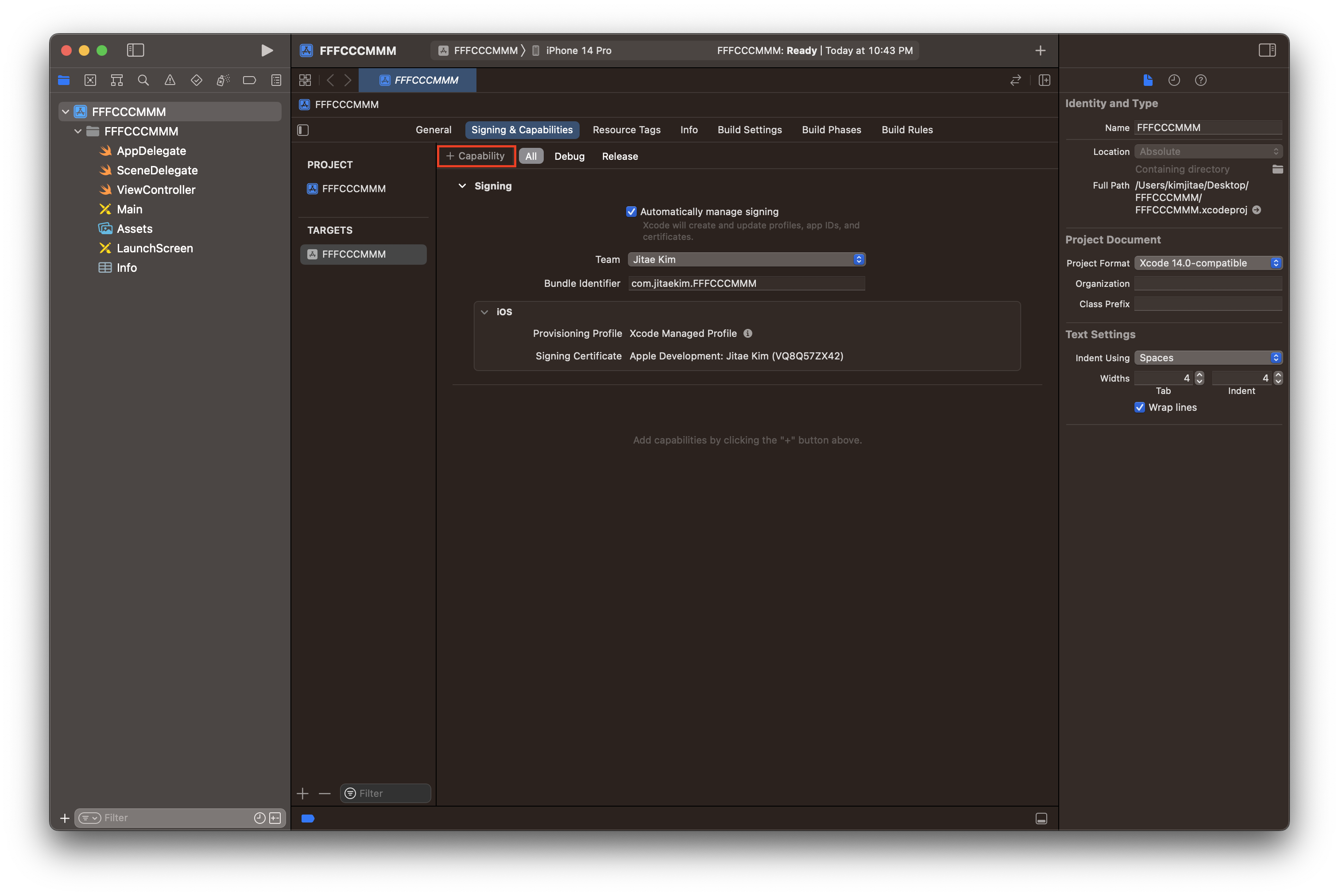Screen dimensions: 1339x896
Task: Switch to the General tab
Action: pyautogui.click(x=433, y=130)
